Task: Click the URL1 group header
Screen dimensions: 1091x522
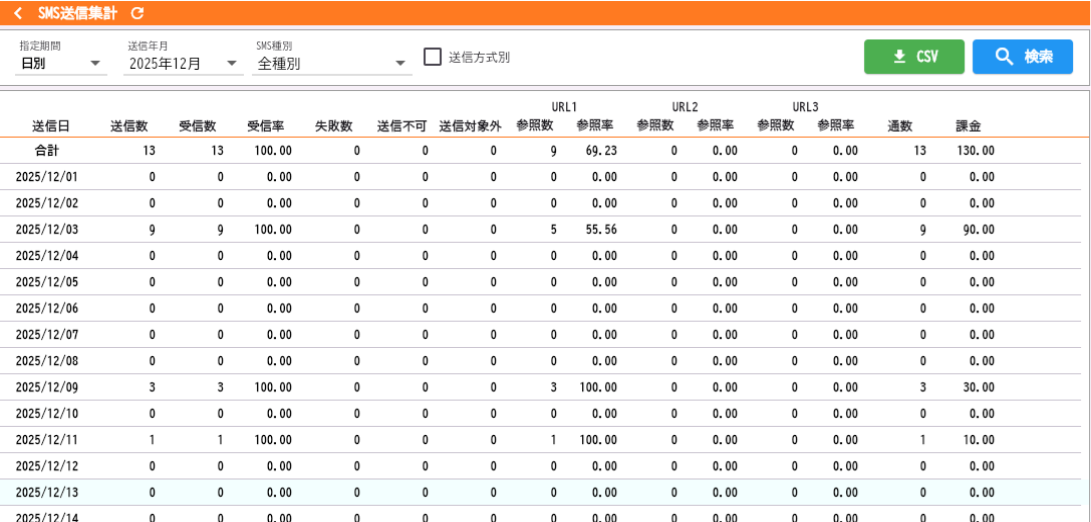Action: [565, 106]
